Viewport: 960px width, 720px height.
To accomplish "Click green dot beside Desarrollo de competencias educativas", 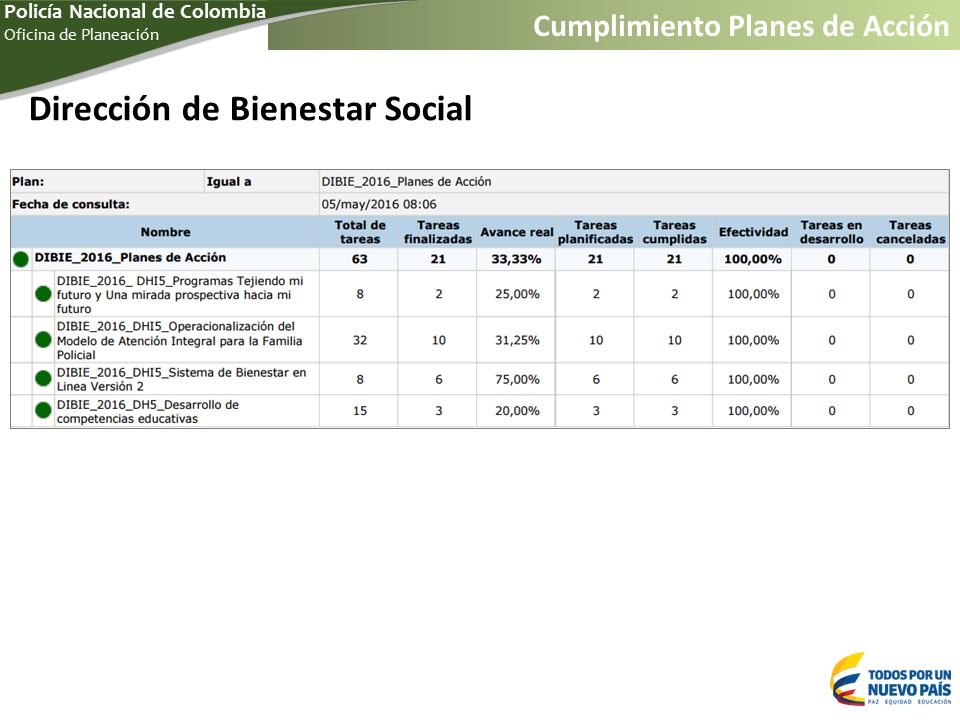I will [x=43, y=410].
